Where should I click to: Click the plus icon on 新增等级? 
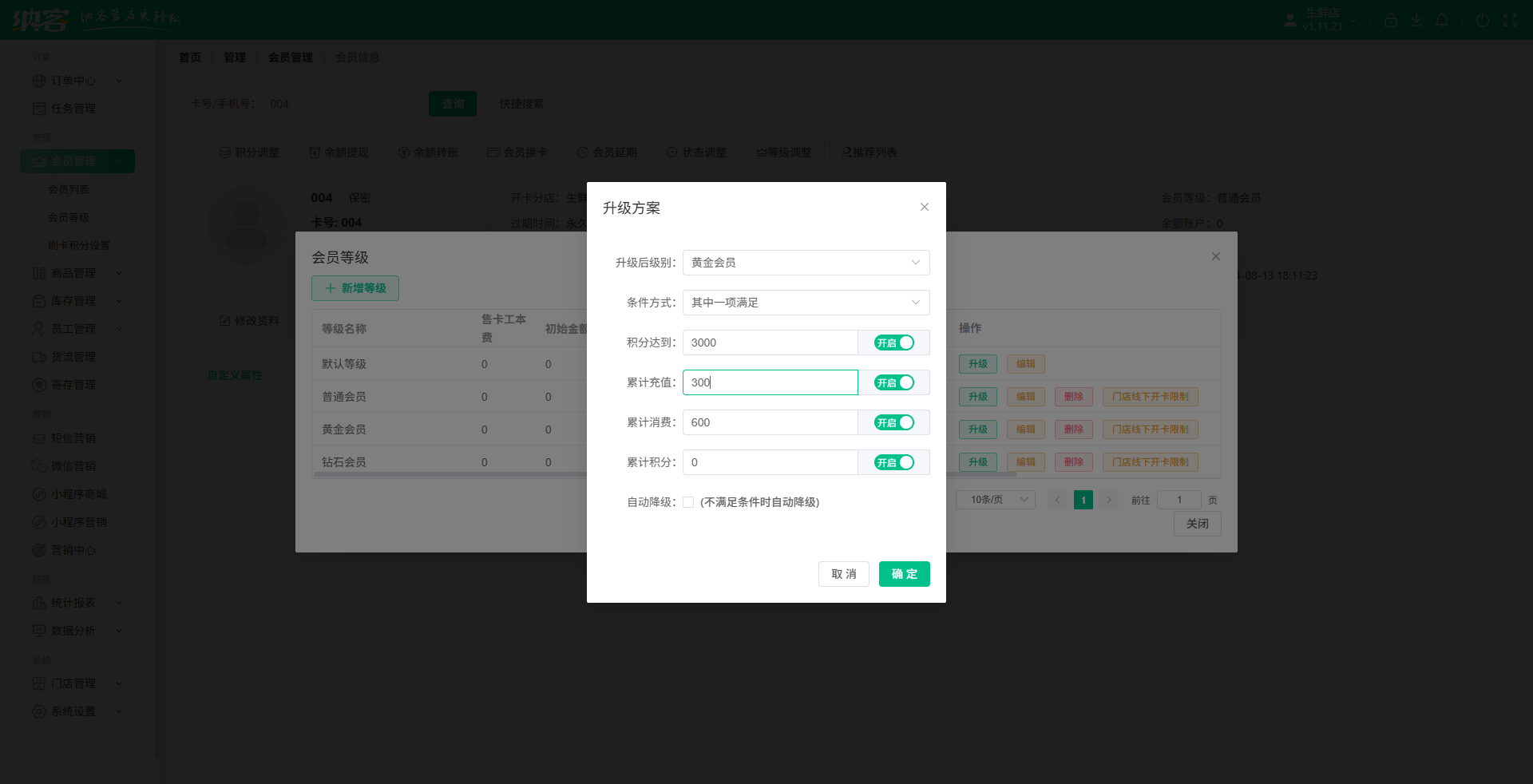tap(330, 288)
